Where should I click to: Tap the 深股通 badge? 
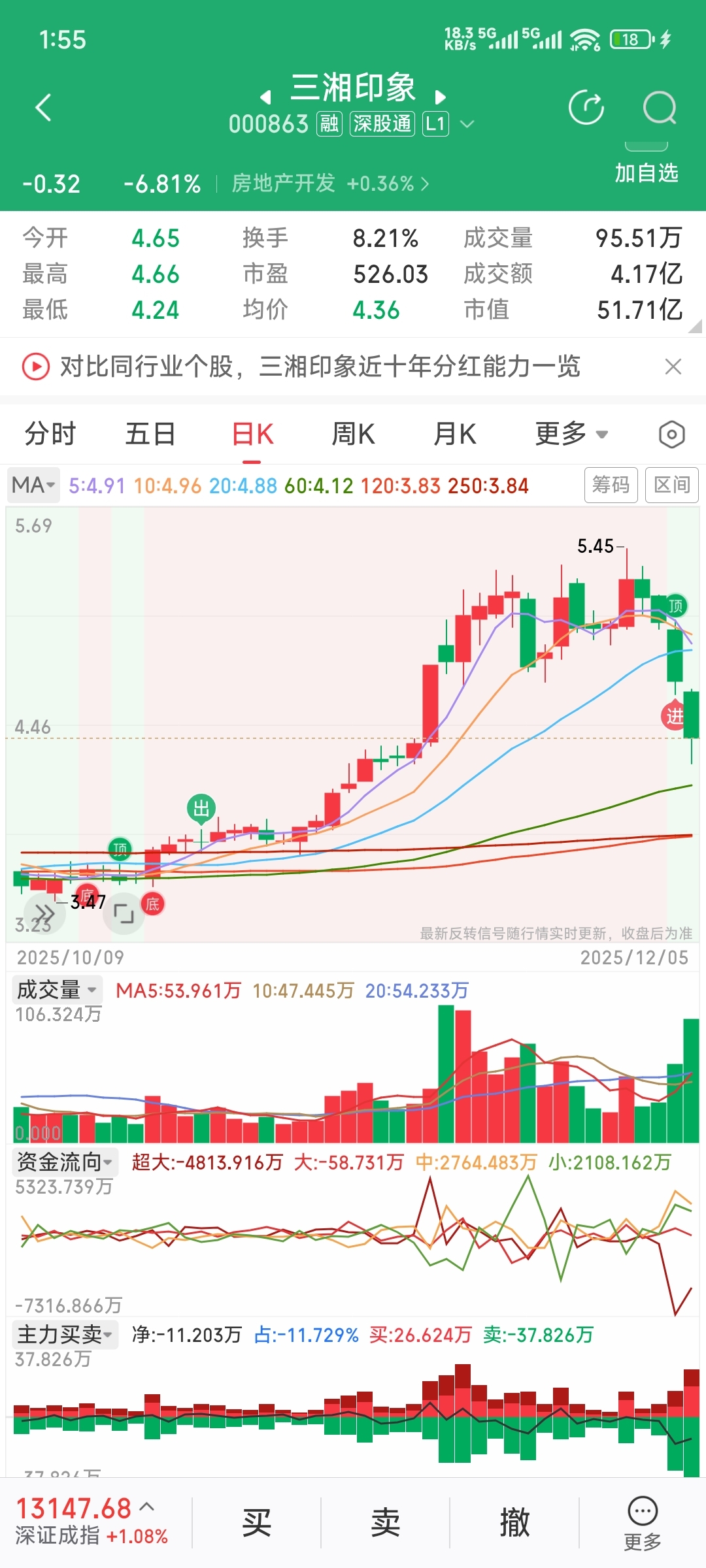(x=382, y=123)
